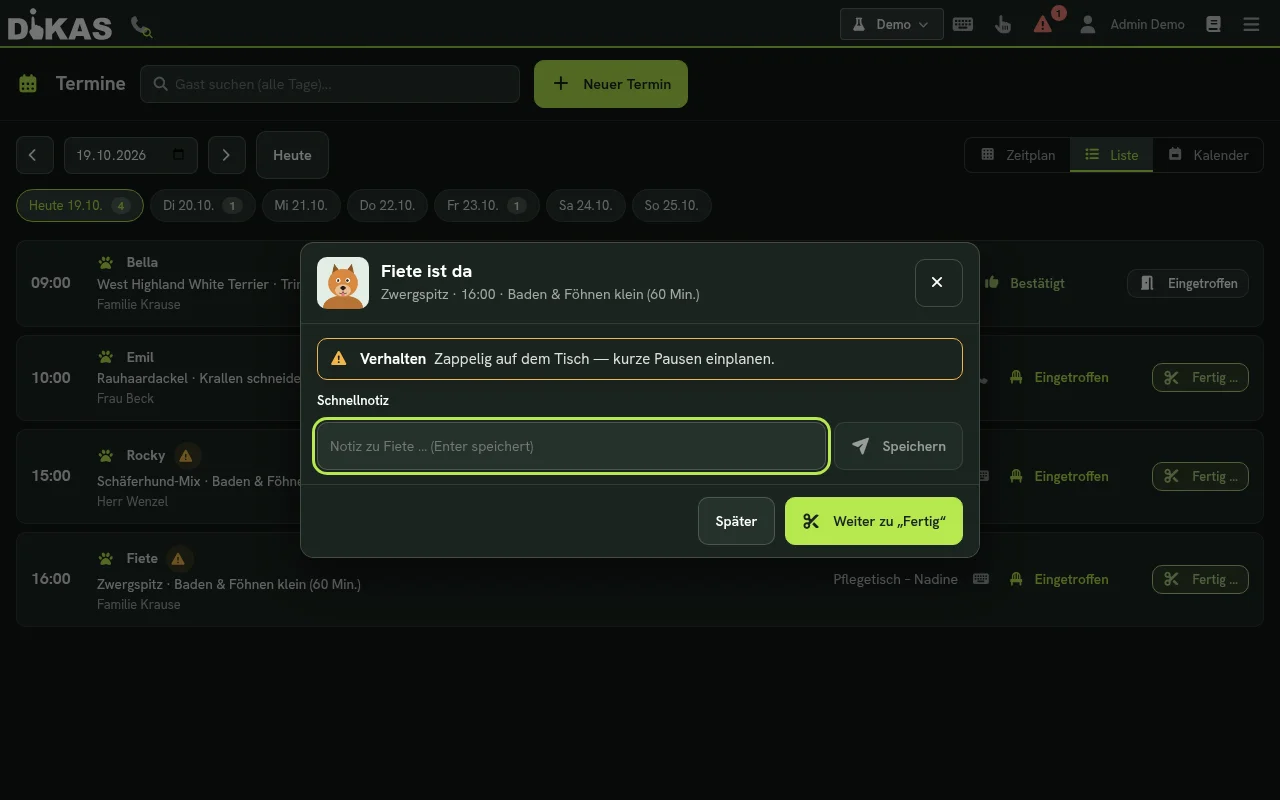The image size is (1280, 800).
Task: Click the Fertig button in Fiete's row
Action: [1200, 579]
